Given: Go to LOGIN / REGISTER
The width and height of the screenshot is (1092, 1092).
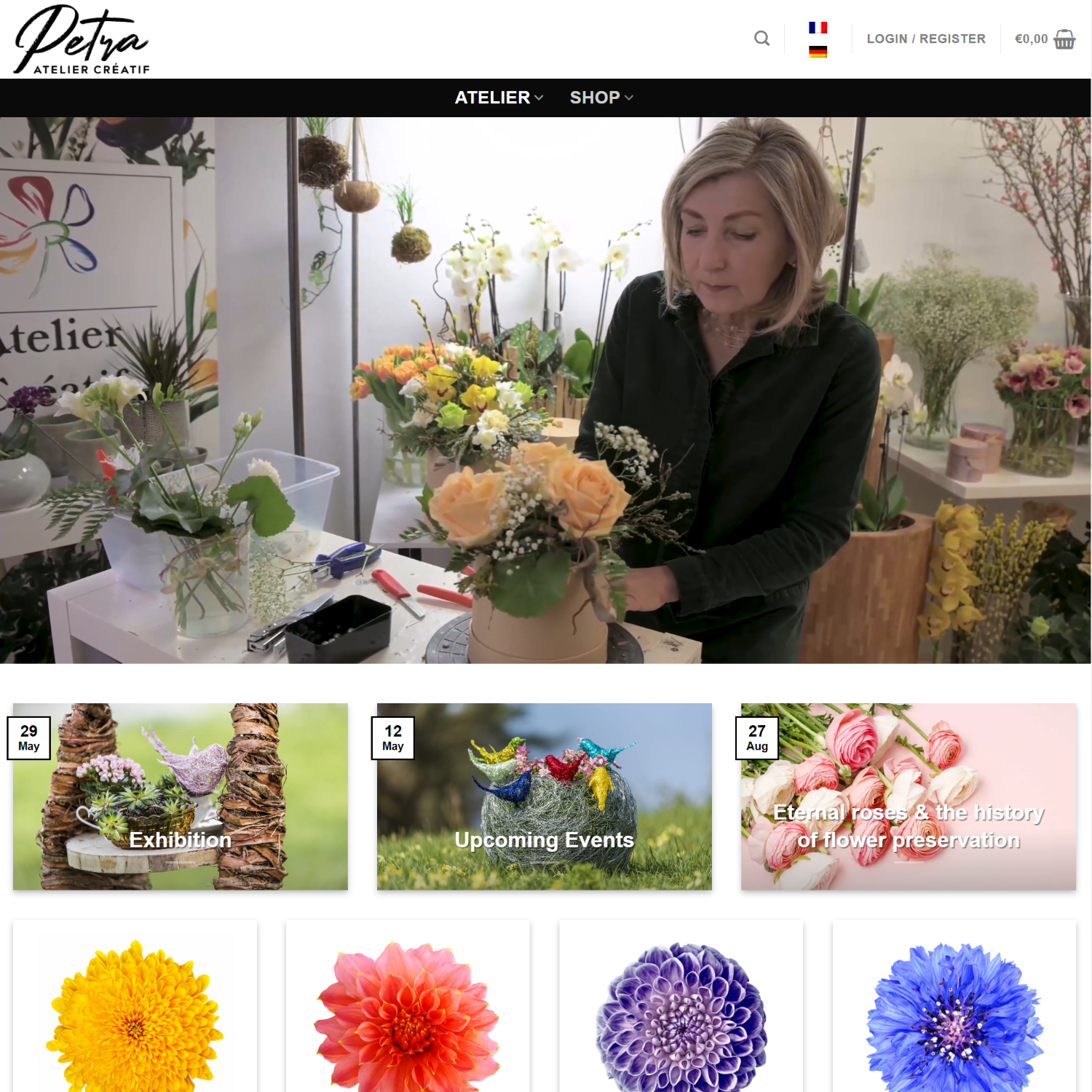Looking at the screenshot, I should click(926, 39).
